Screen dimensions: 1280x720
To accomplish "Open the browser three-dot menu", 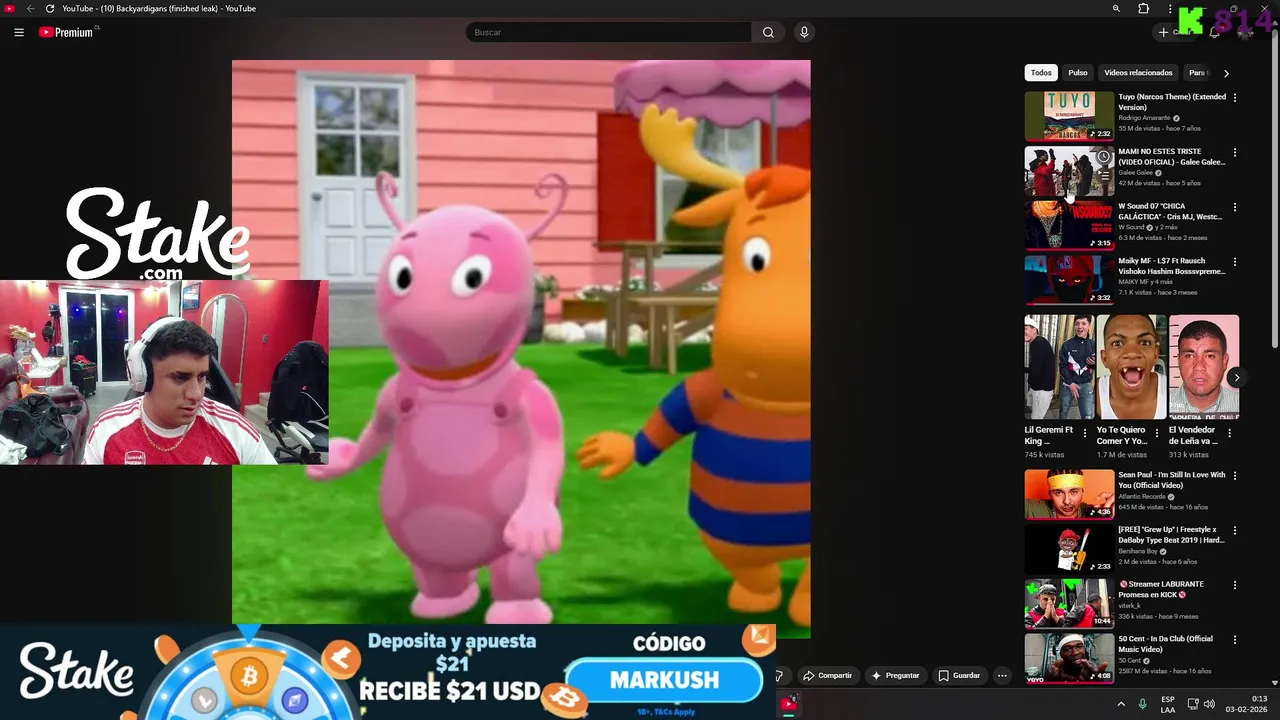I will [x=1171, y=8].
